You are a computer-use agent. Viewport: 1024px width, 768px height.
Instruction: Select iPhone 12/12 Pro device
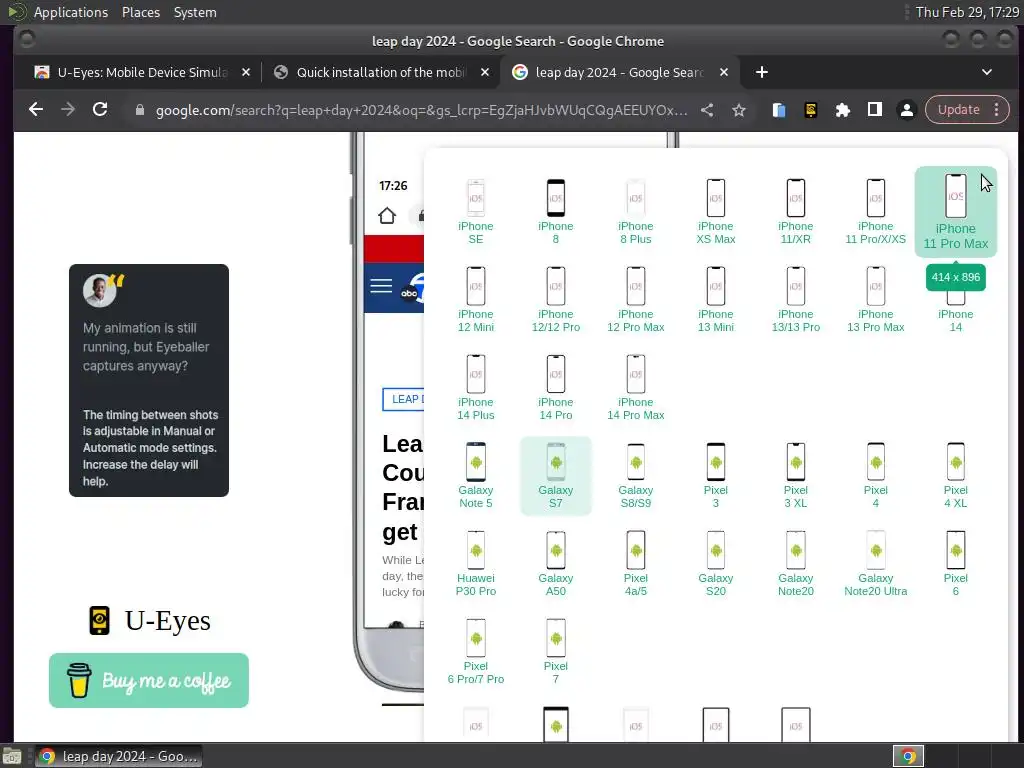point(556,300)
